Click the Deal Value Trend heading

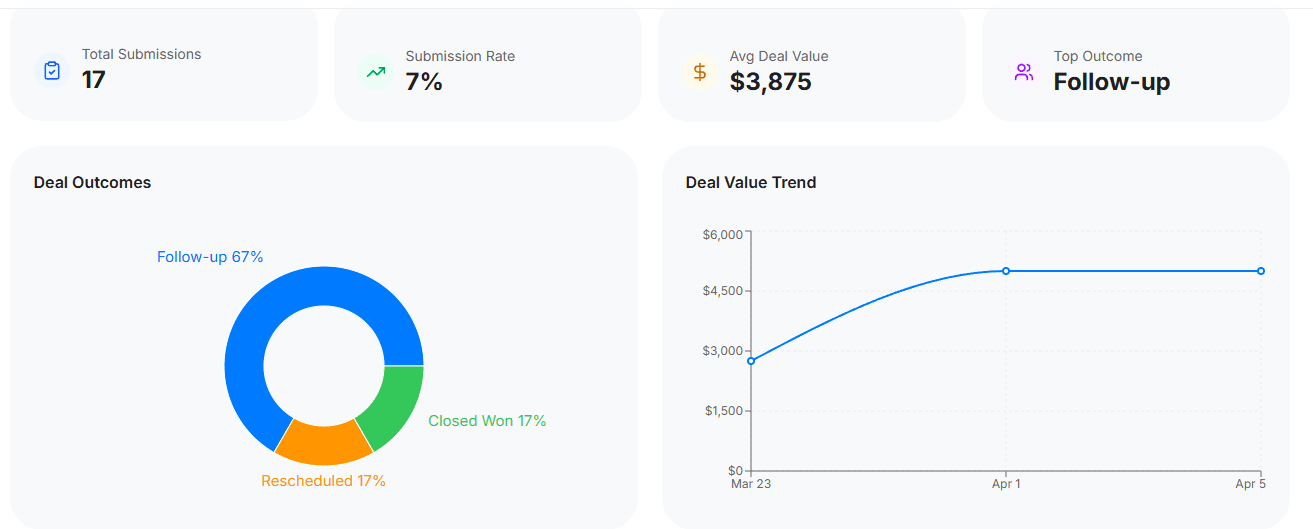pyautogui.click(x=751, y=182)
